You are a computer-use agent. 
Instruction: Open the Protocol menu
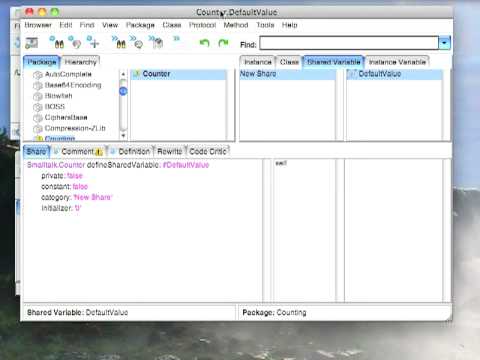[202, 25]
